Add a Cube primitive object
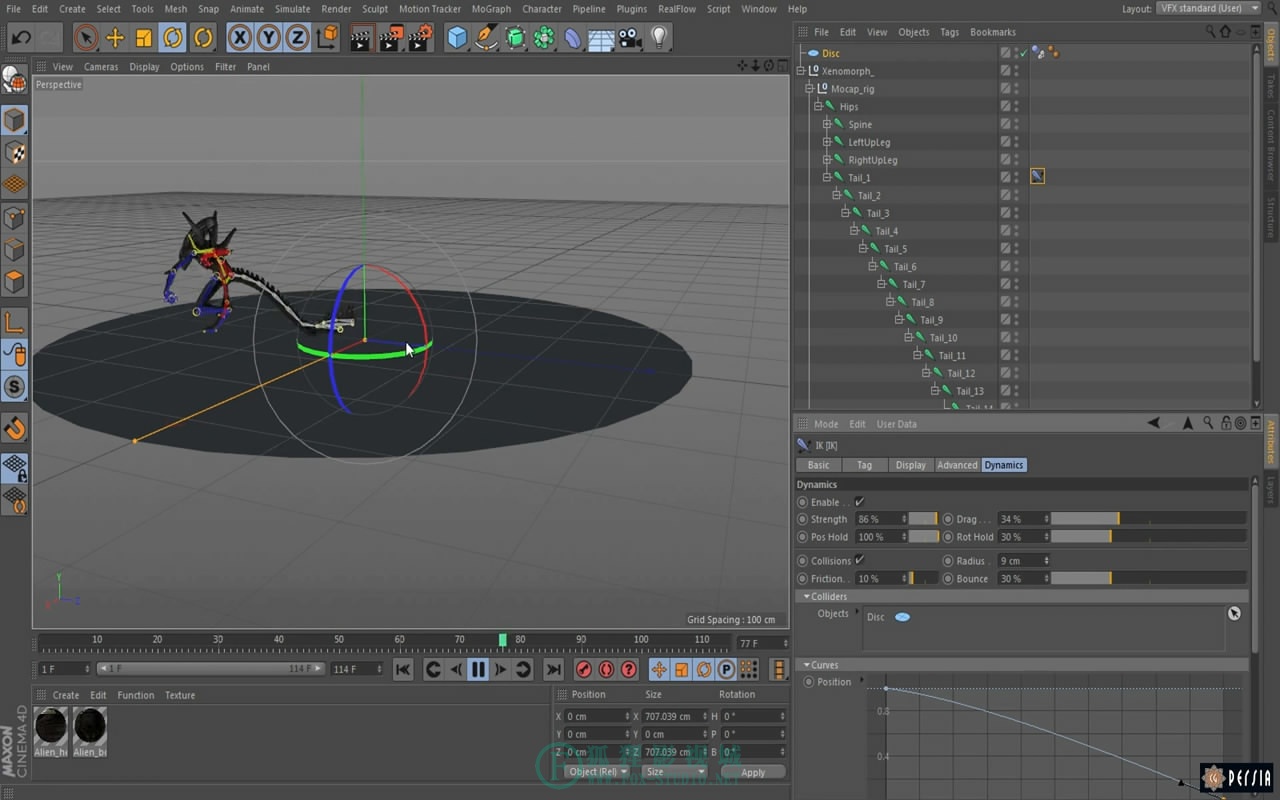The height and width of the screenshot is (800, 1280). point(457,38)
